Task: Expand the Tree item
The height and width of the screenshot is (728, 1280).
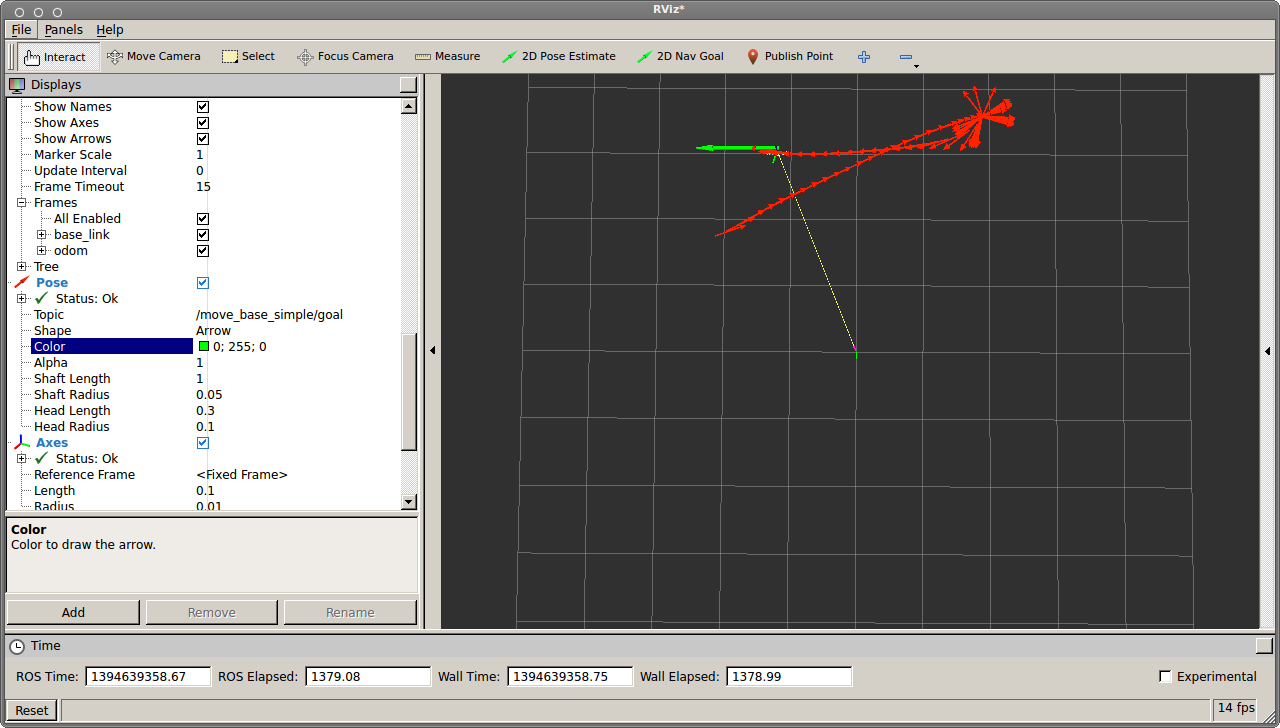Action: [22, 267]
